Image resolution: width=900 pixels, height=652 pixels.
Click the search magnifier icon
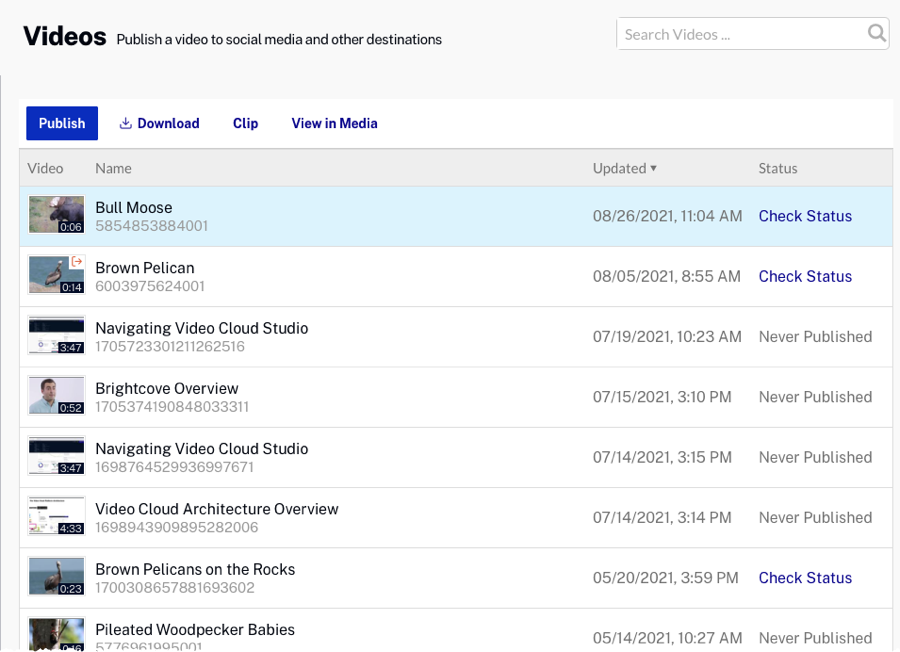(876, 34)
